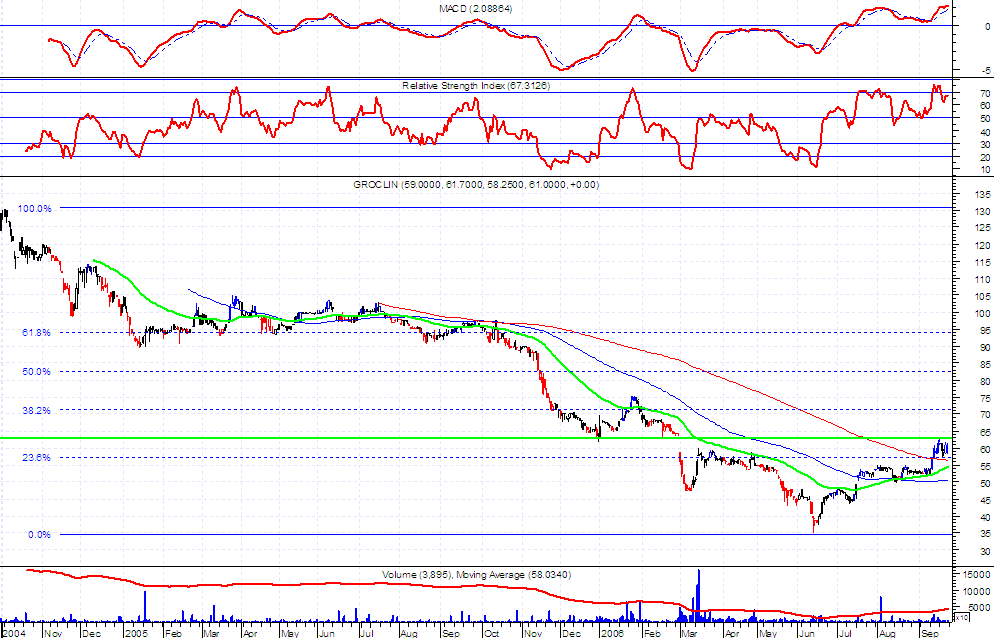Click the 120 price axis value

point(984,245)
